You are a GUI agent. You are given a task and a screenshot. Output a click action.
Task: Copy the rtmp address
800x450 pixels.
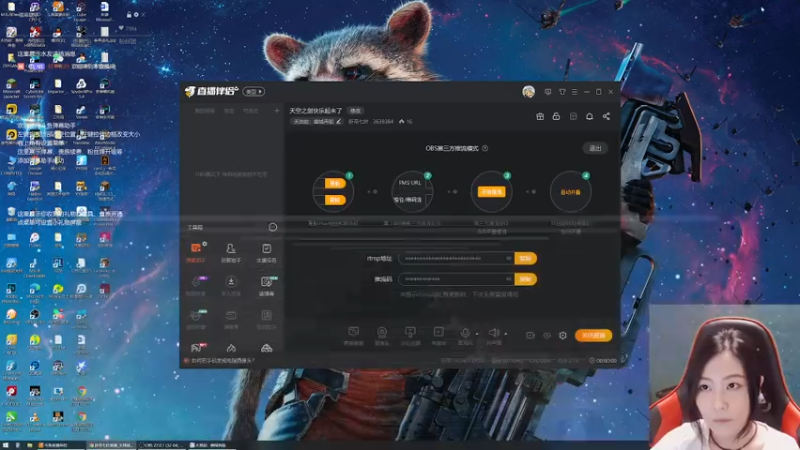tap(526, 258)
